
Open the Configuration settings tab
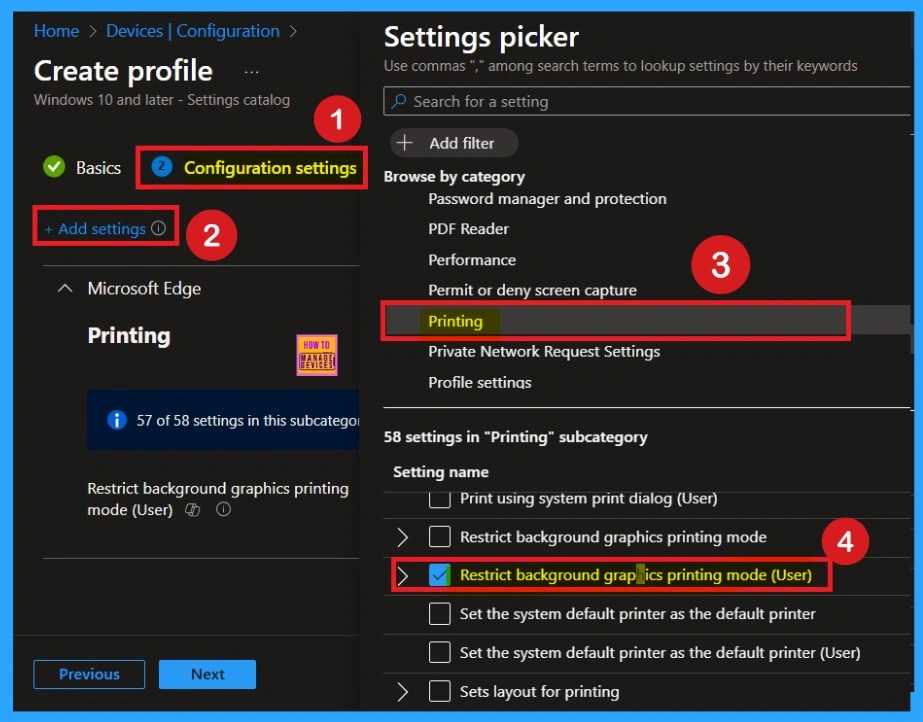[x=254, y=168]
